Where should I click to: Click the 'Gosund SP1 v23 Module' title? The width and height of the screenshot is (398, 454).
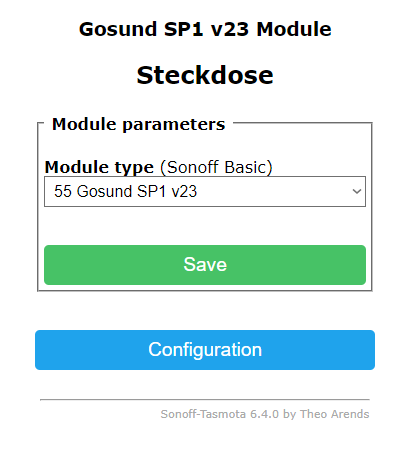tap(205, 29)
